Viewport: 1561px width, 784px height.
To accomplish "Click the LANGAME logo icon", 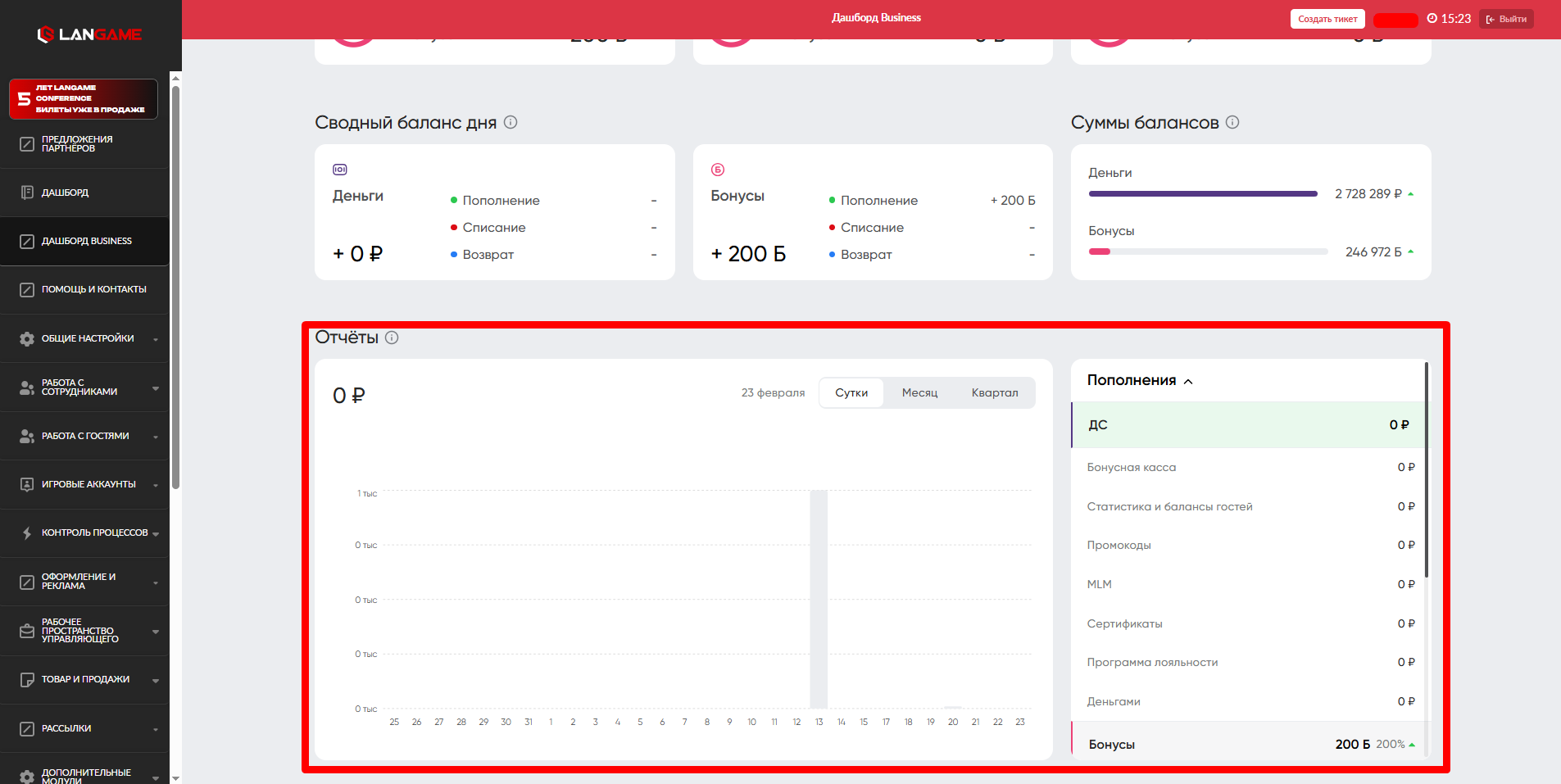I will (x=46, y=34).
